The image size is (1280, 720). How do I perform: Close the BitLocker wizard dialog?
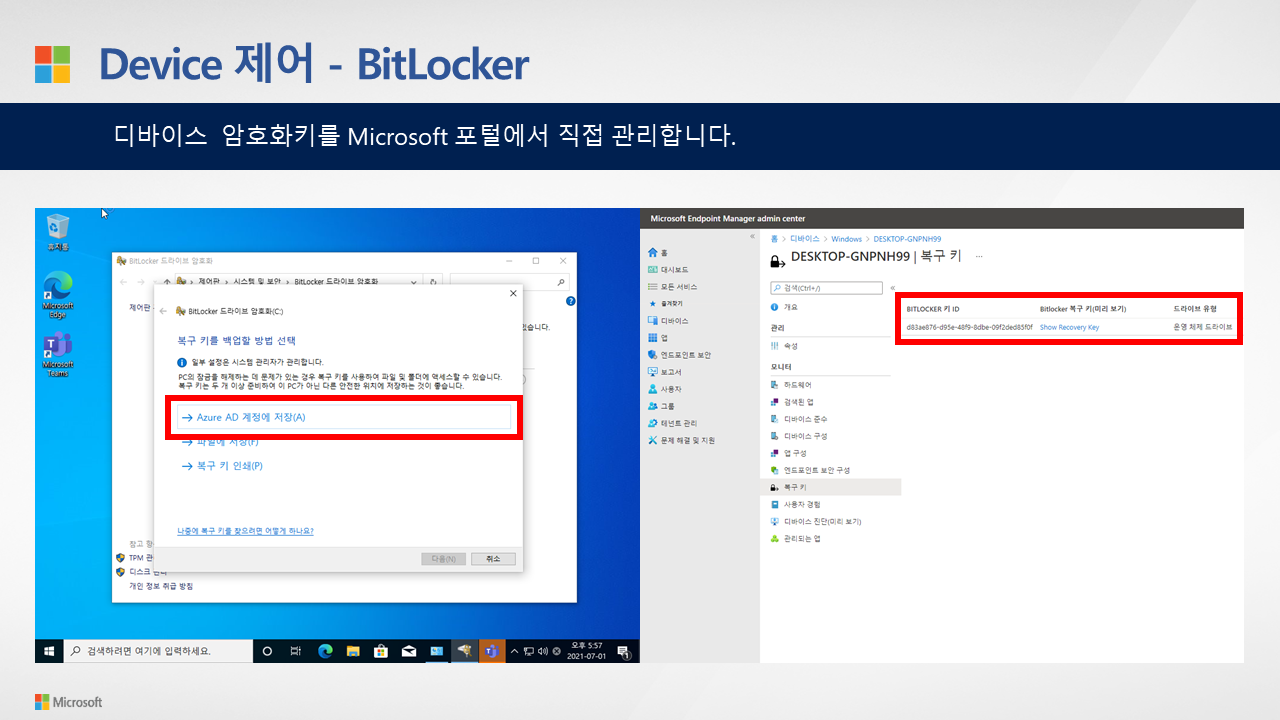coord(513,293)
